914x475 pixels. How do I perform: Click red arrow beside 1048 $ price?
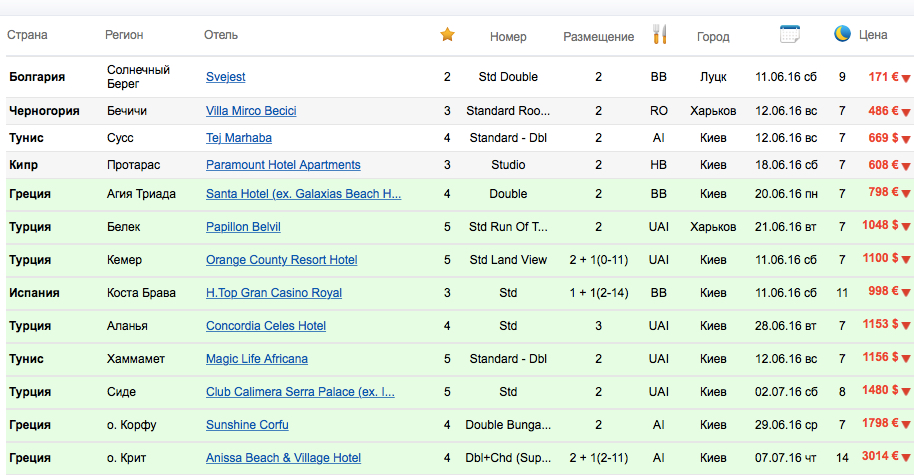(906, 227)
